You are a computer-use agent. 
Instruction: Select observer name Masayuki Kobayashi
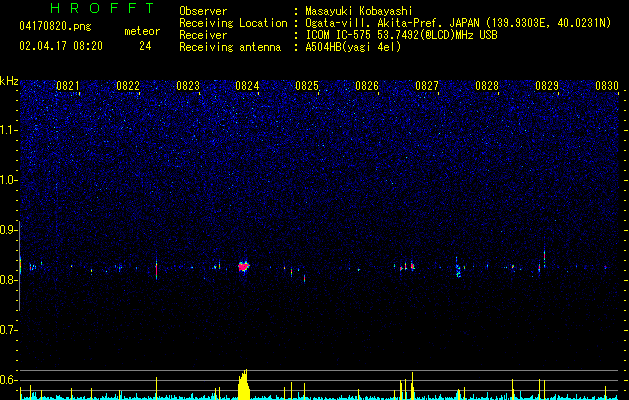point(359,11)
